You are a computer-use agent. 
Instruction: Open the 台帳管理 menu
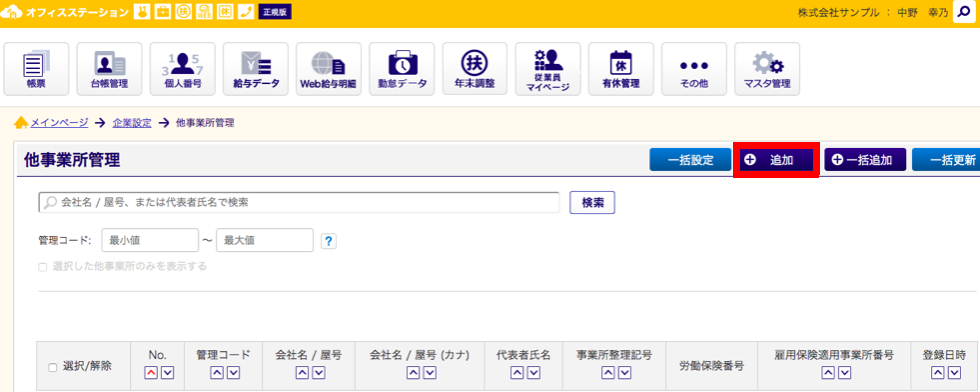pos(109,69)
